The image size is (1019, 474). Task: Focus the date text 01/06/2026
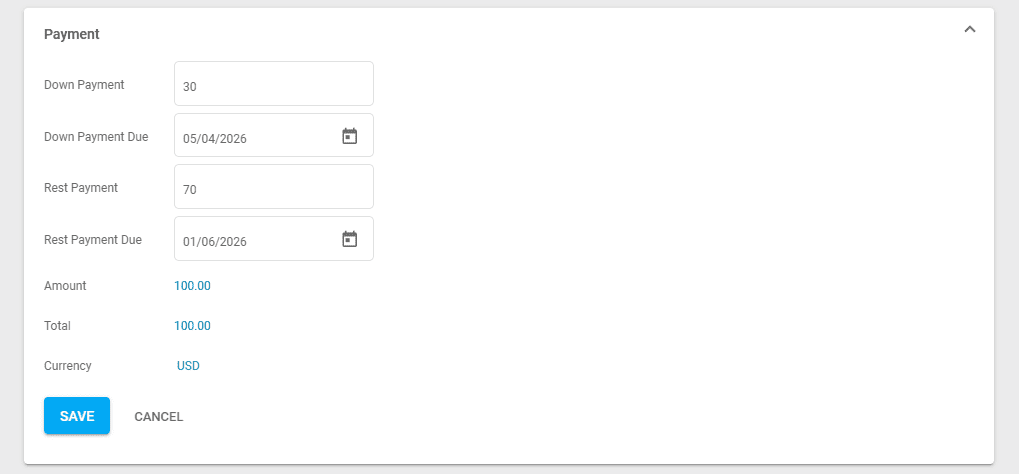(215, 241)
